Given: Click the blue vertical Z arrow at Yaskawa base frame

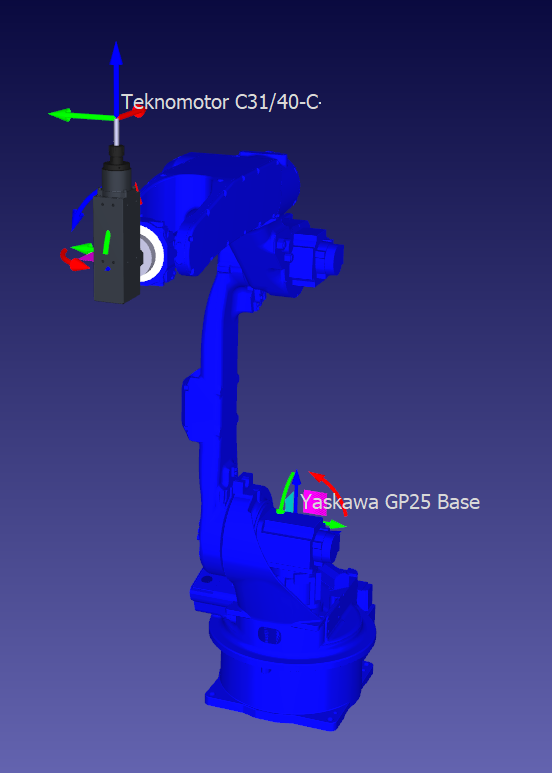Looking at the screenshot, I should (297, 491).
